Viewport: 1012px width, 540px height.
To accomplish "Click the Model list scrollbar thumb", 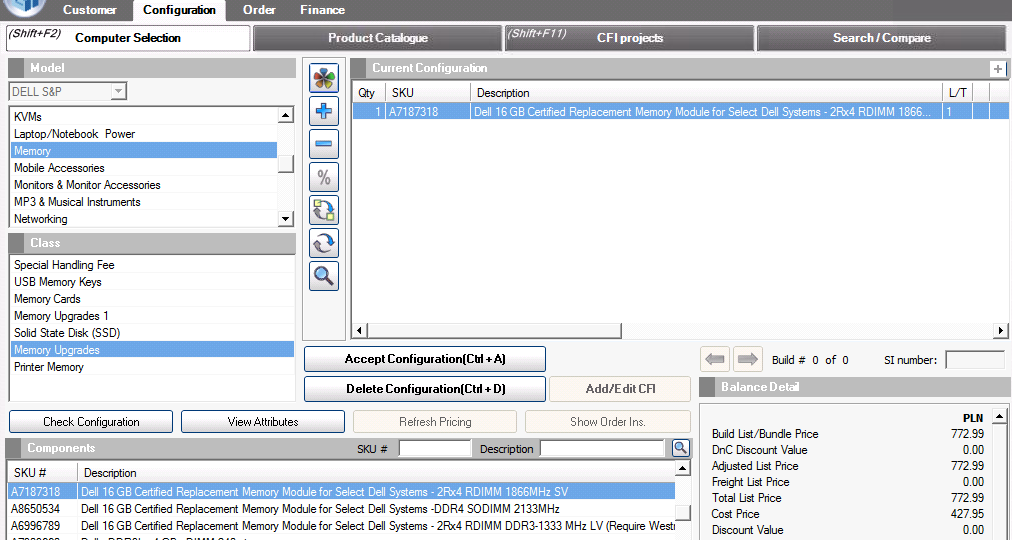I will pyautogui.click(x=285, y=164).
